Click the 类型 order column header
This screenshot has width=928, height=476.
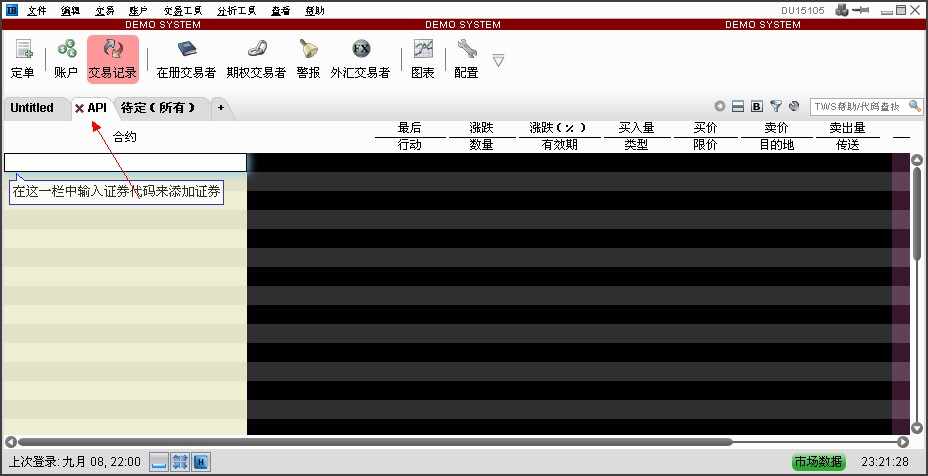coord(636,145)
